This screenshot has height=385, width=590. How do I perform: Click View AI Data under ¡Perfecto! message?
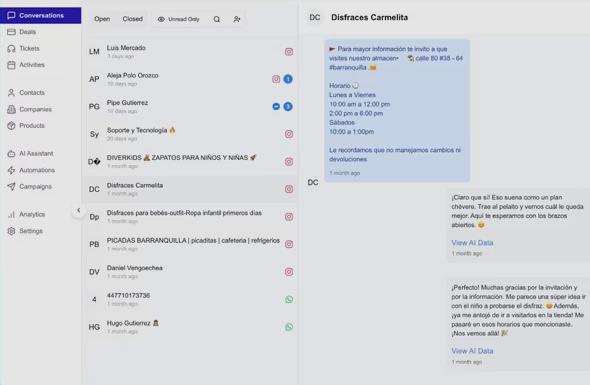tap(472, 351)
